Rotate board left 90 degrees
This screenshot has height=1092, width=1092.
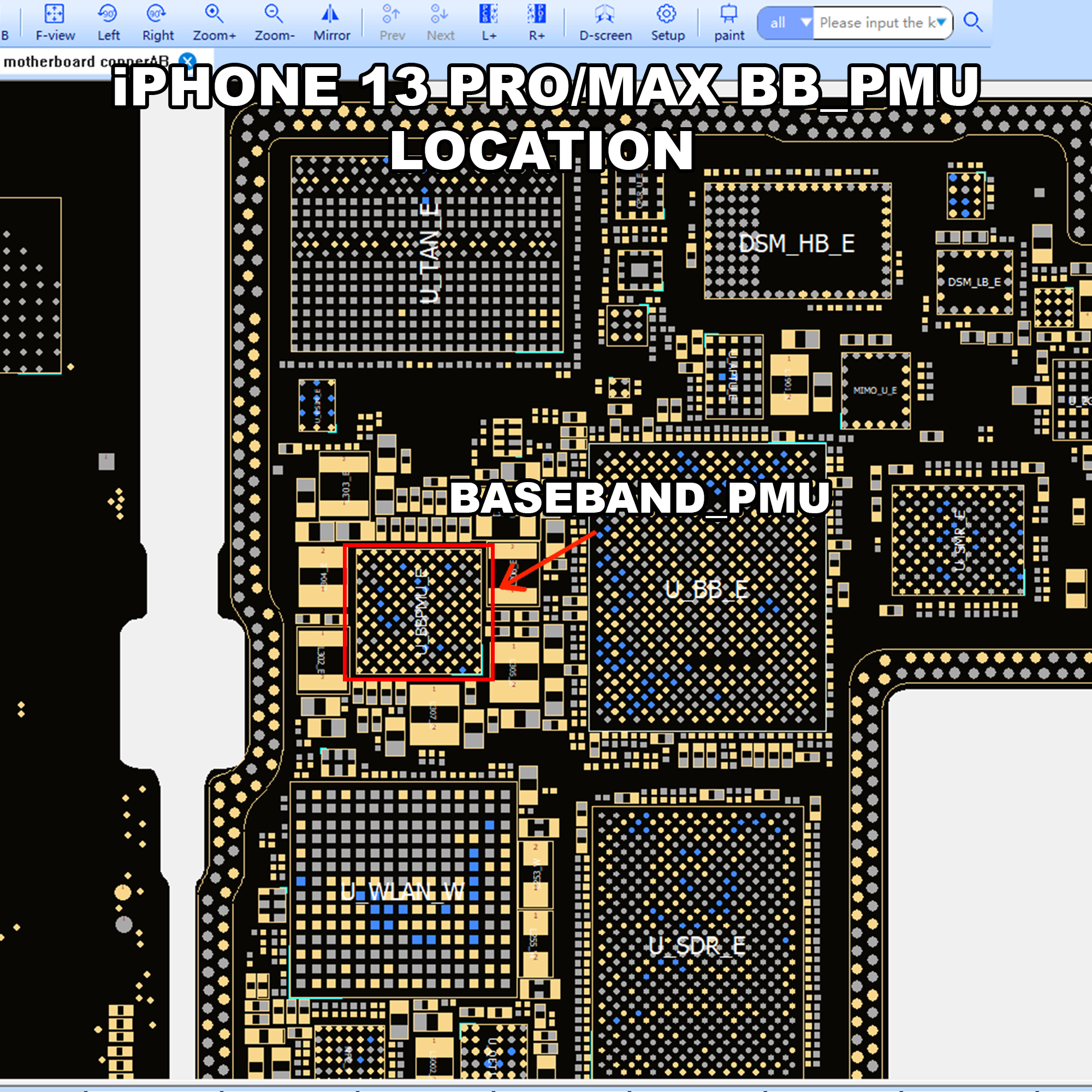pyautogui.click(x=108, y=14)
